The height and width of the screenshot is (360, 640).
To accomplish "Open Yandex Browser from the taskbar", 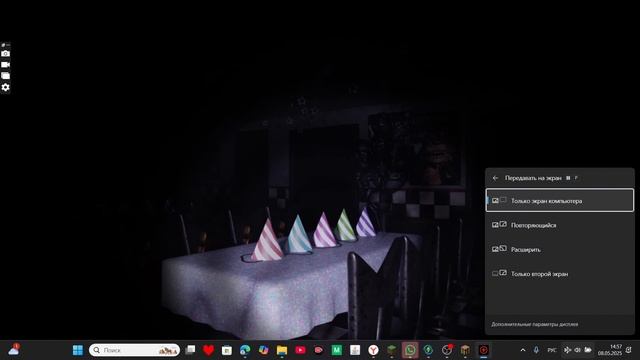I will coord(373,350).
